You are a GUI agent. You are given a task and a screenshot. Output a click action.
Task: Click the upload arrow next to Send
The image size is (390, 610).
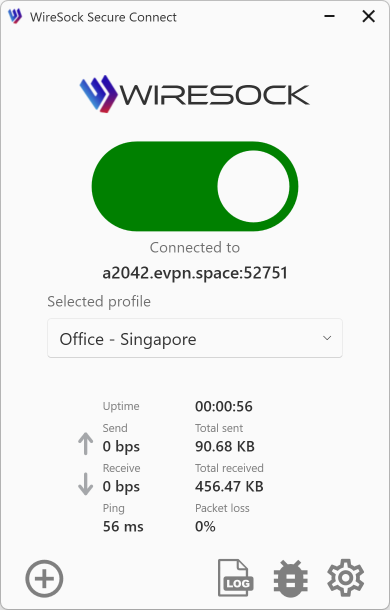coord(85,444)
